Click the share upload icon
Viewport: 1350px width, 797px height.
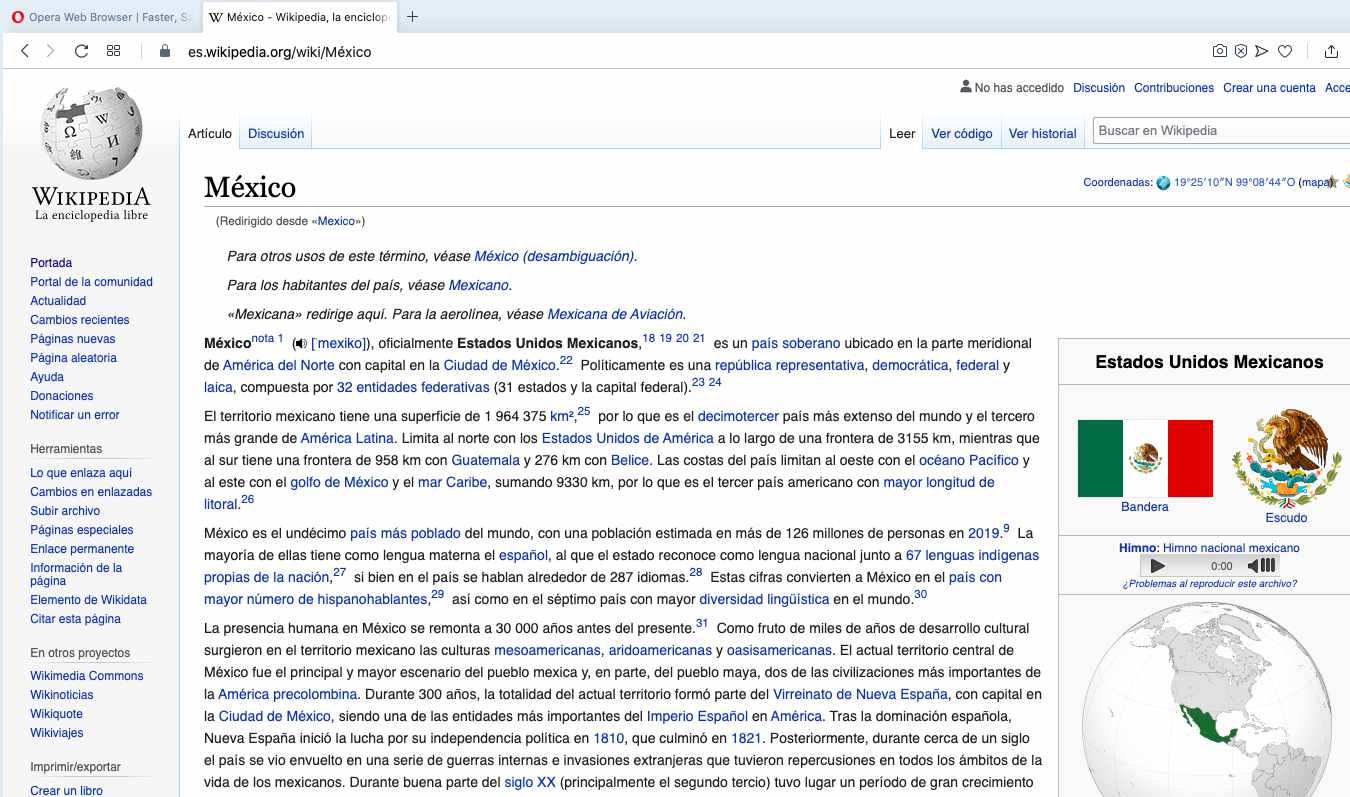[x=1331, y=51]
